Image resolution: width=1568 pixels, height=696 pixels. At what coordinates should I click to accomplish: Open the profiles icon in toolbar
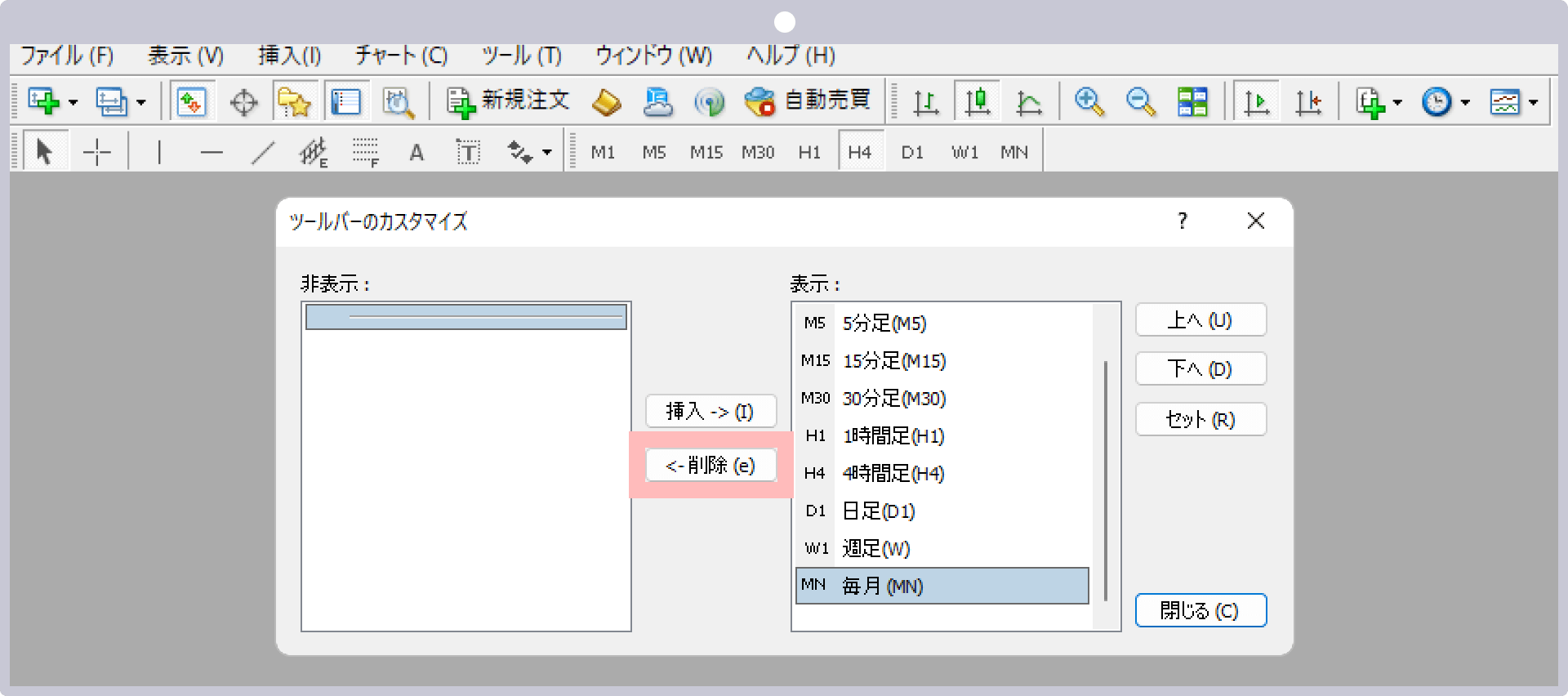click(111, 101)
